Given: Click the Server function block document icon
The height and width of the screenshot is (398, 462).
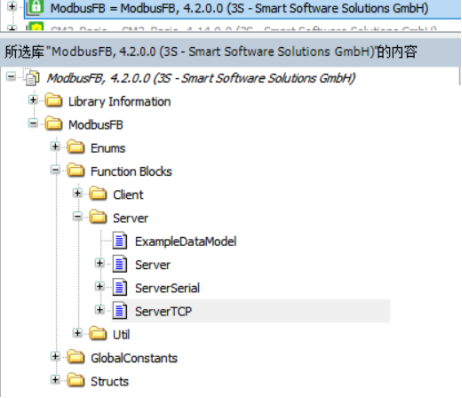Looking at the screenshot, I should [x=120, y=264].
